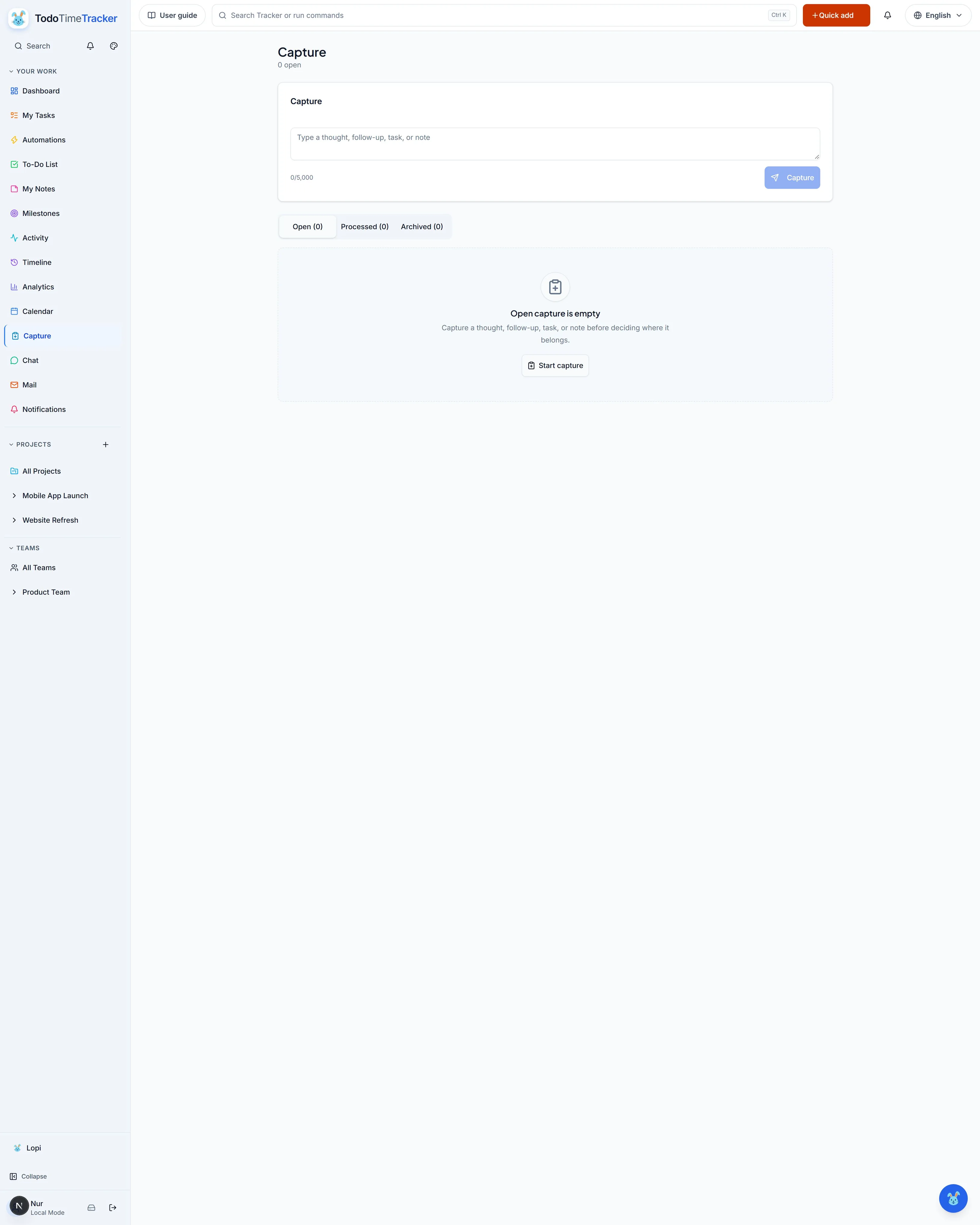The height and width of the screenshot is (1225, 980).
Task: Click the Start capture button
Action: coord(555,365)
